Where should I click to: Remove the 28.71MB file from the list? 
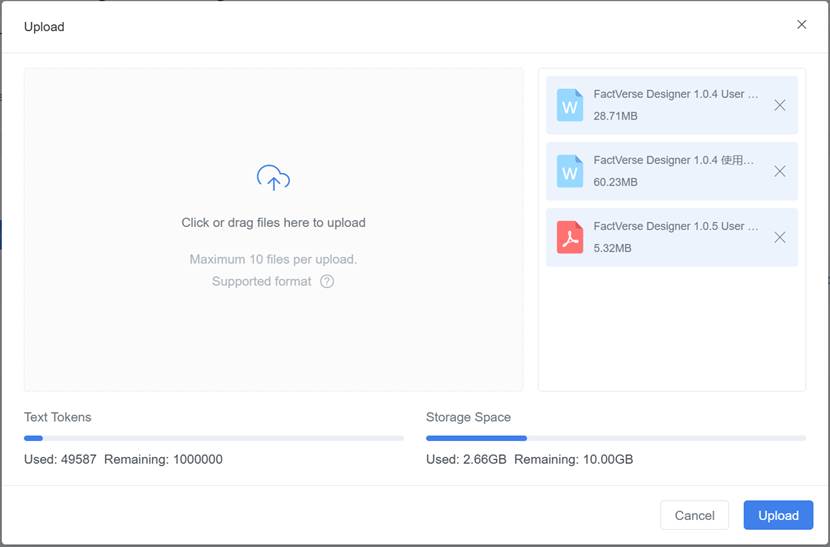[x=780, y=105]
